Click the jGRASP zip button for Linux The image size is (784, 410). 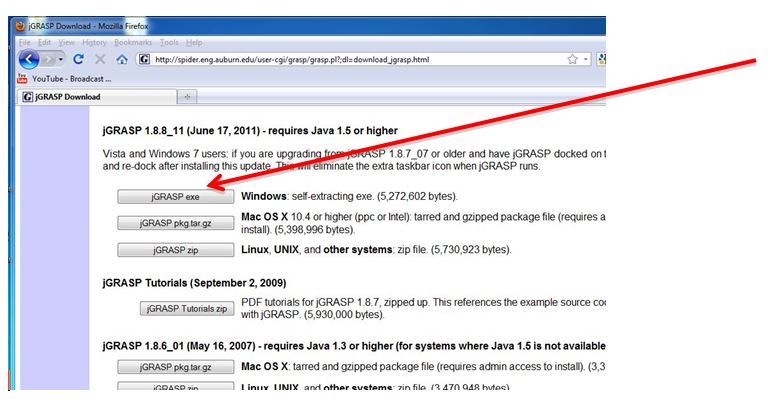(x=176, y=250)
